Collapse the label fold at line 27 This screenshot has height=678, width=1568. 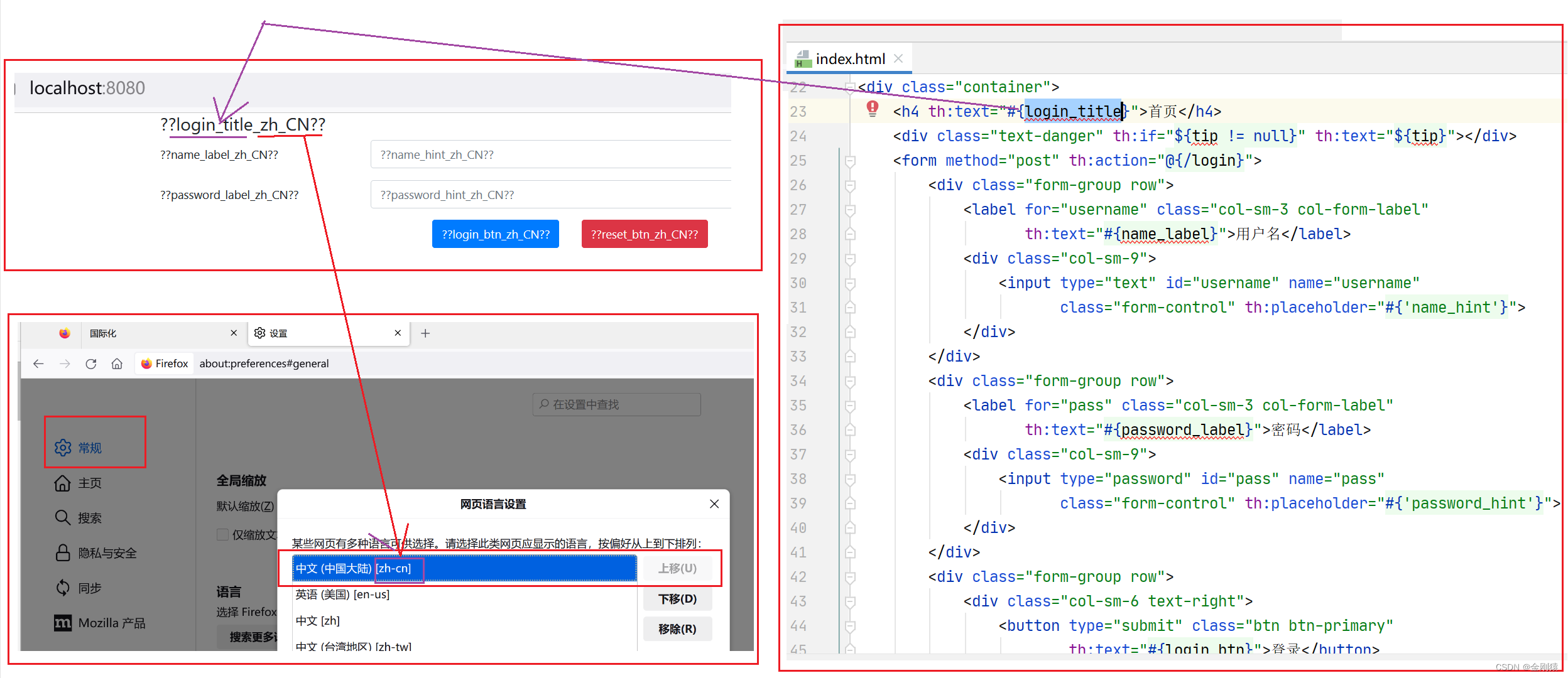click(x=850, y=210)
